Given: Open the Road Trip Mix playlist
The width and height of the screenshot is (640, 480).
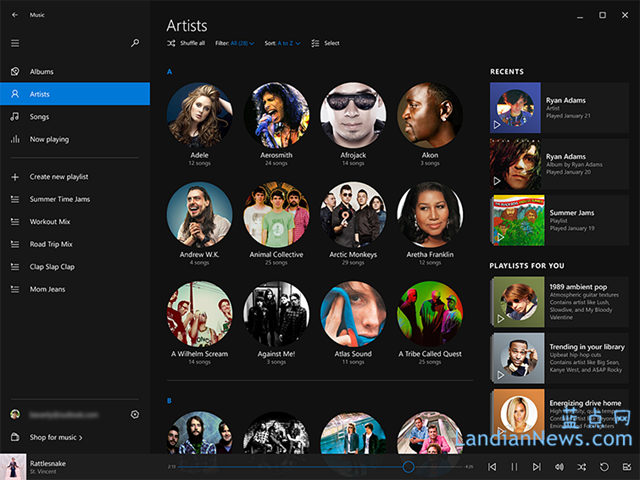Looking at the screenshot, I should [75, 244].
